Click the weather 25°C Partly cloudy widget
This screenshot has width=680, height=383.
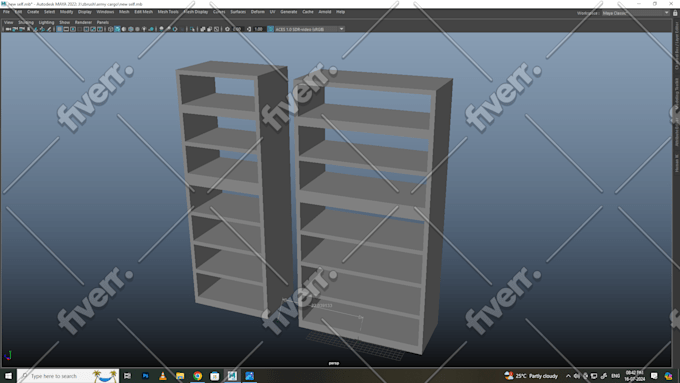point(531,376)
